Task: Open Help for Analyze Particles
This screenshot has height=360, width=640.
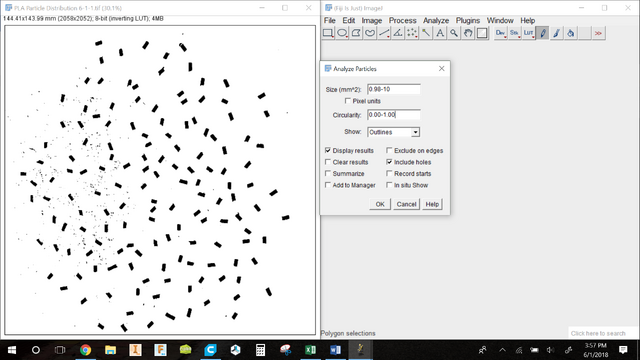Action: pyautogui.click(x=432, y=204)
